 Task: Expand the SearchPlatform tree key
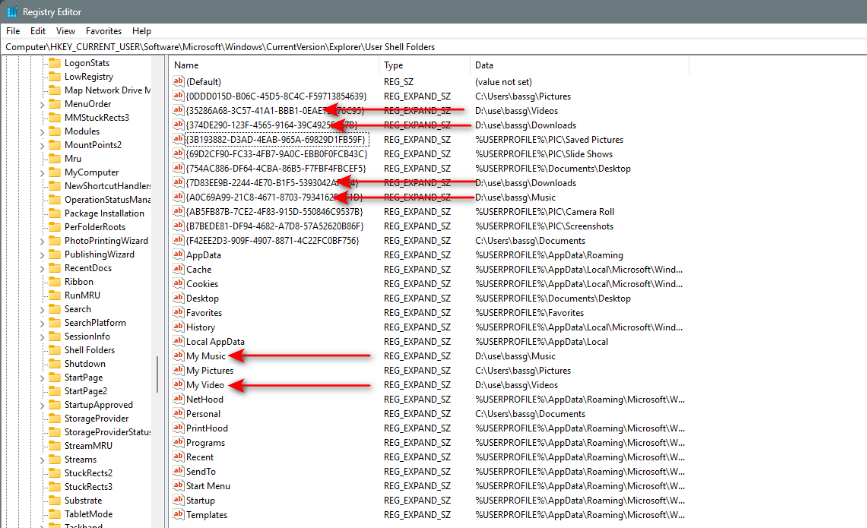coord(42,323)
